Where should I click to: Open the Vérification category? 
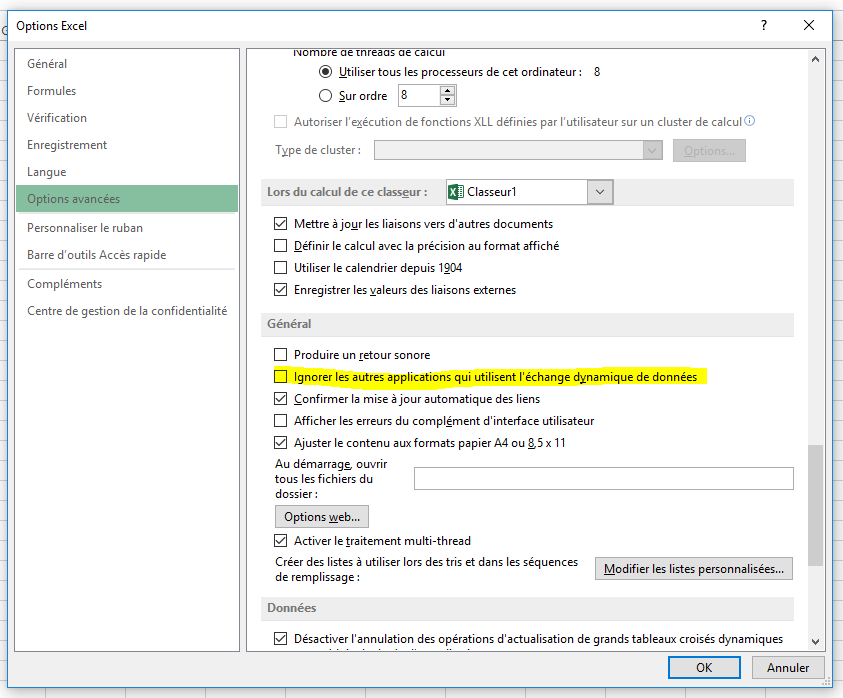(127, 118)
